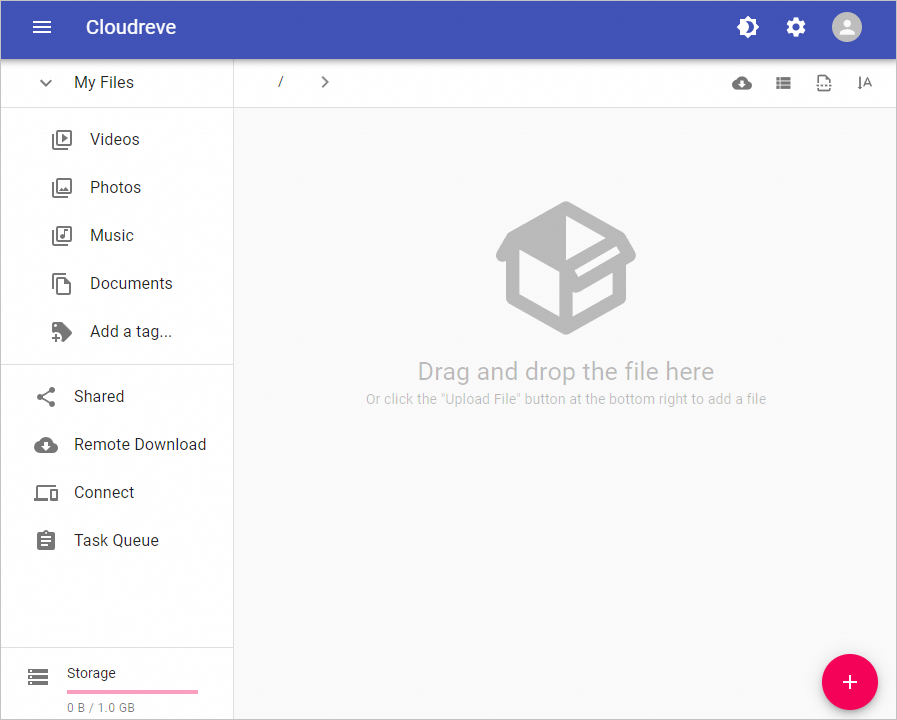The height and width of the screenshot is (720, 897).
Task: Click the add tag icon
Action: [62, 332]
